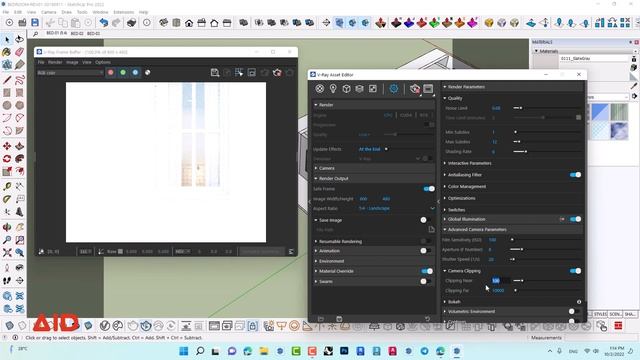Toggle the Volumetric Environment switch
Viewport: 640px width, 360px height.
(x=573, y=311)
